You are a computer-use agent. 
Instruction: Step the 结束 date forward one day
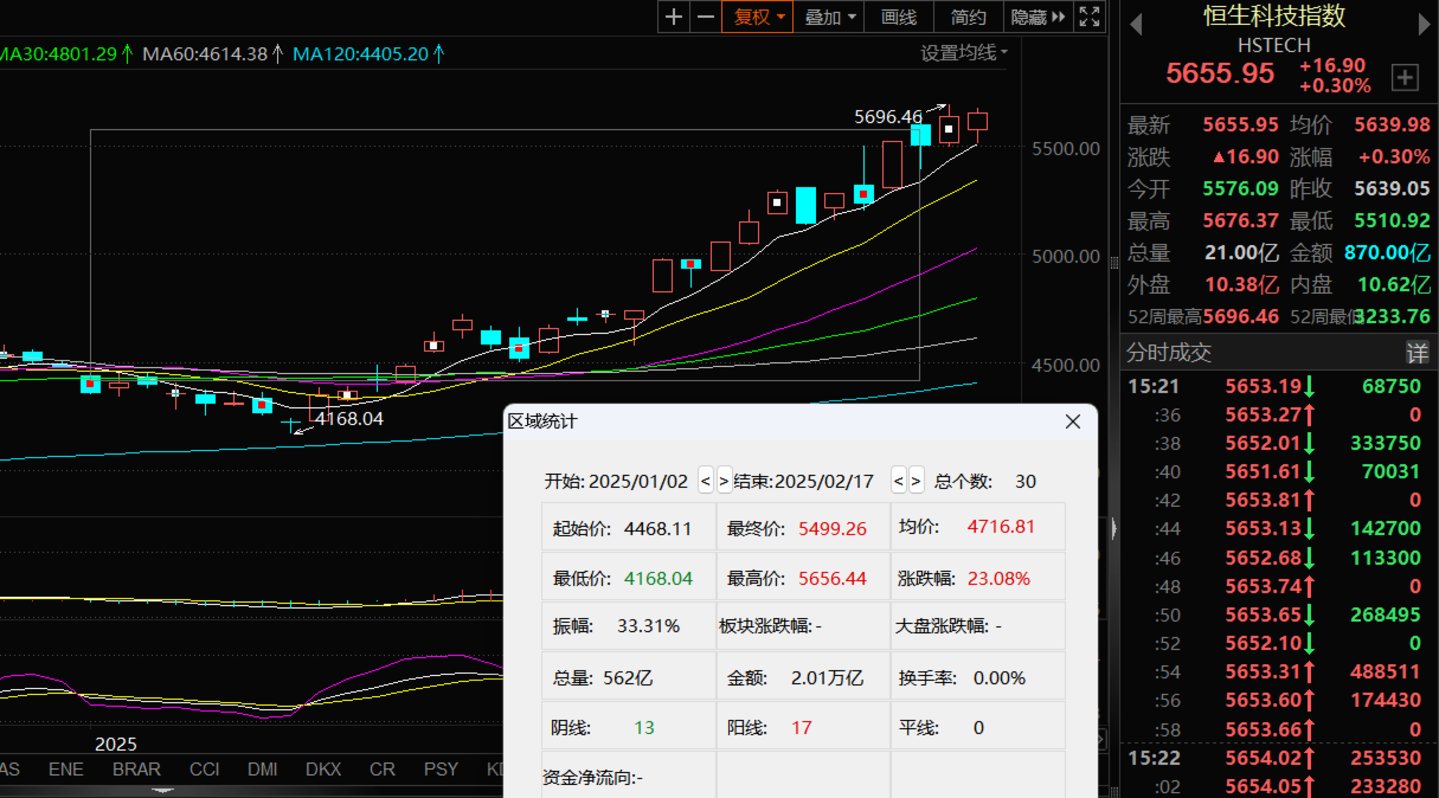916,481
